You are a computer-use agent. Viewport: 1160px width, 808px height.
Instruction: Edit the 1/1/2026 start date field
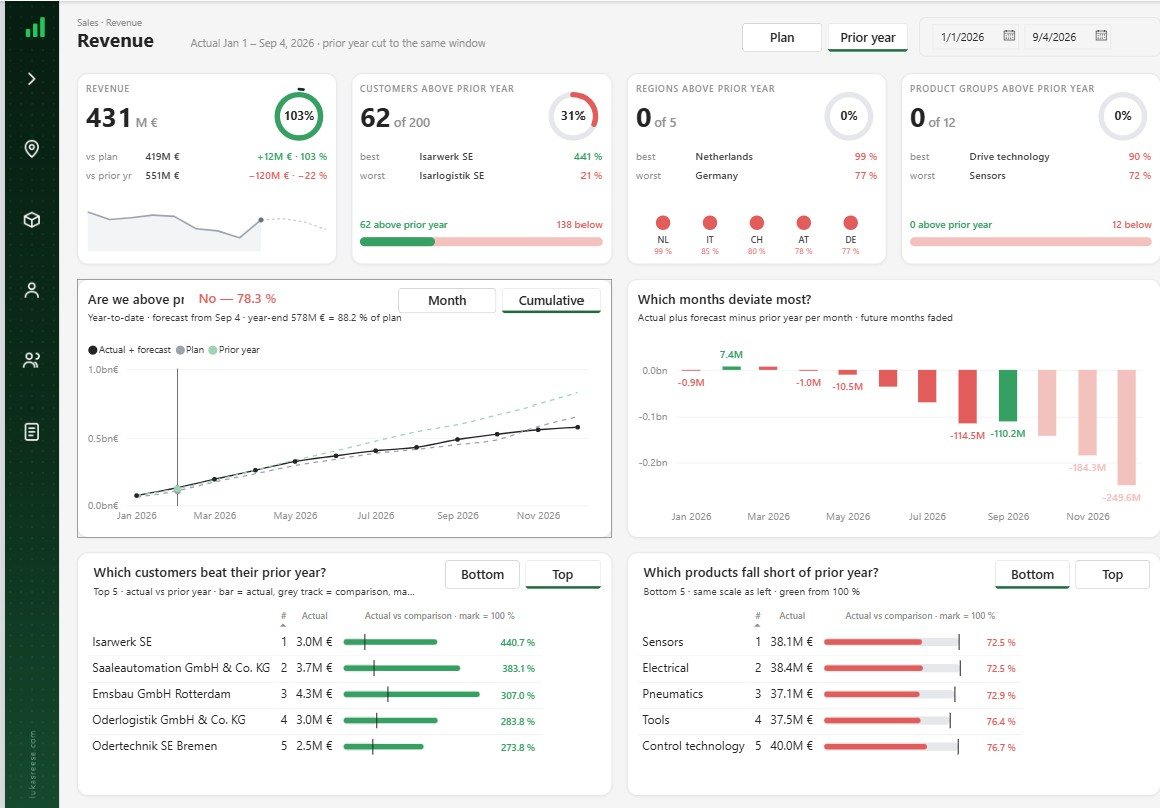click(x=962, y=37)
